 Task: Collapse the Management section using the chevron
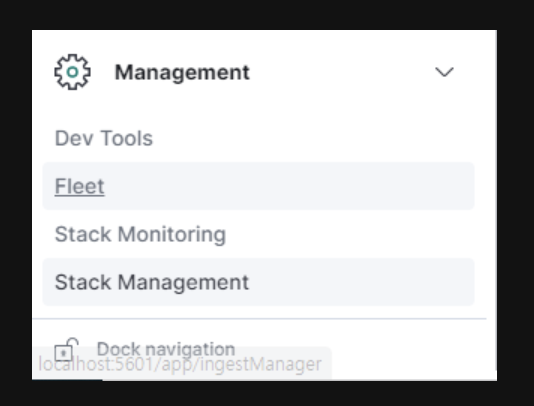[x=444, y=72]
